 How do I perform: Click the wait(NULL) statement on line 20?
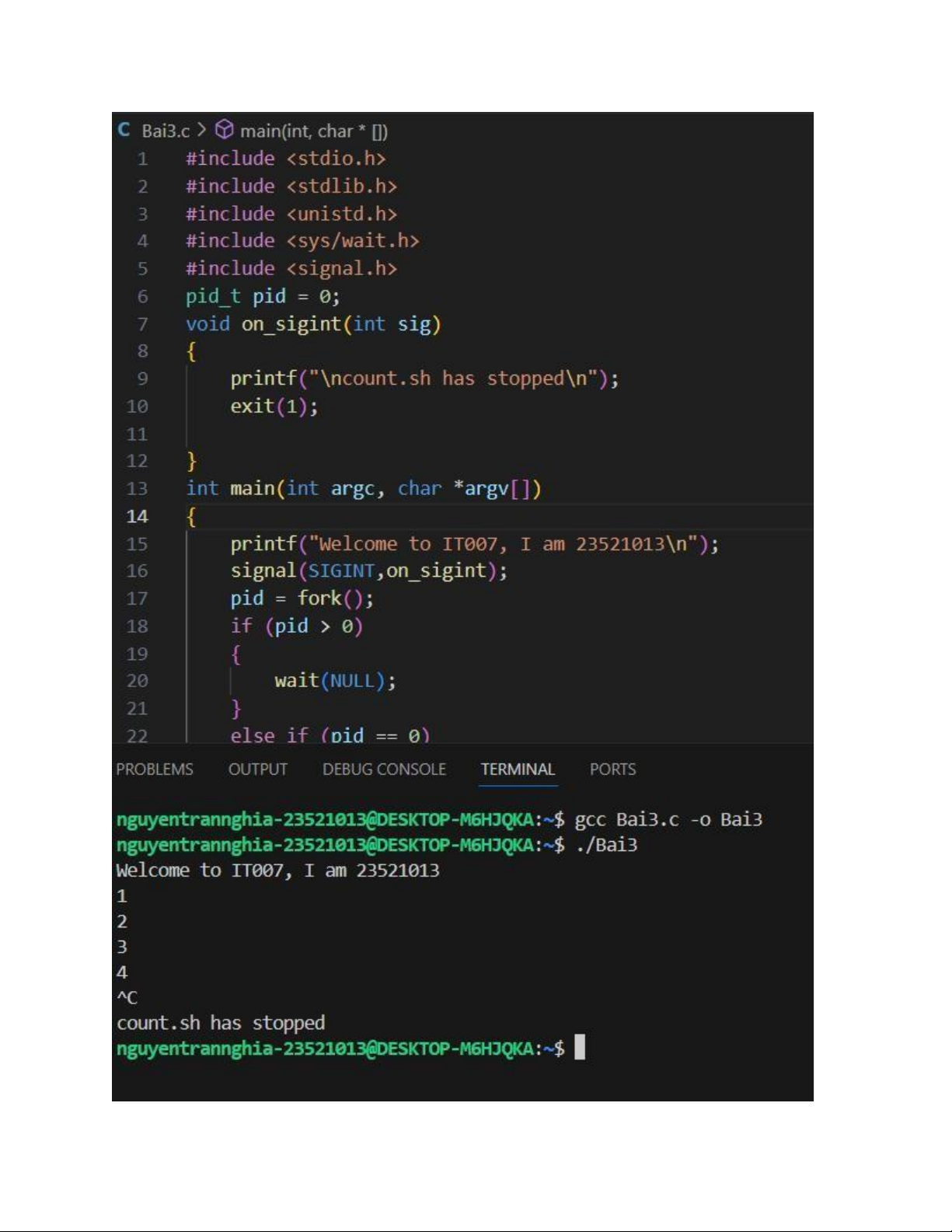click(x=335, y=681)
